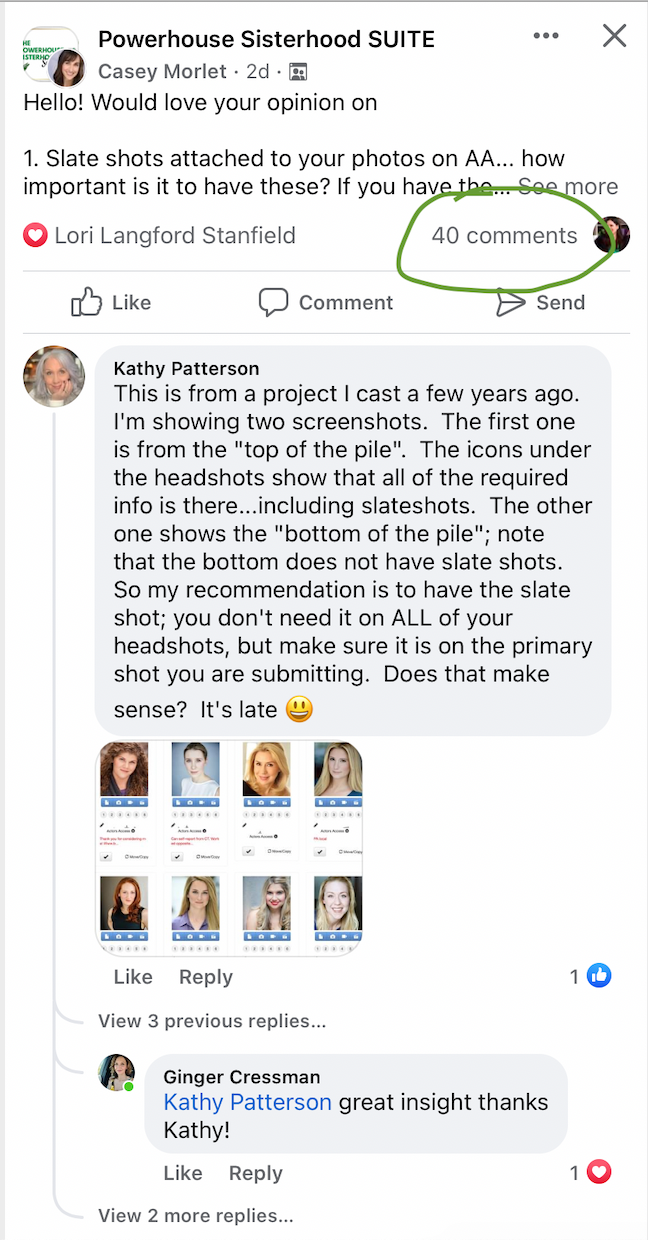Image resolution: width=648 pixels, height=1240 pixels.
Task: Expand View 3 previous replies
Action: 212,1021
